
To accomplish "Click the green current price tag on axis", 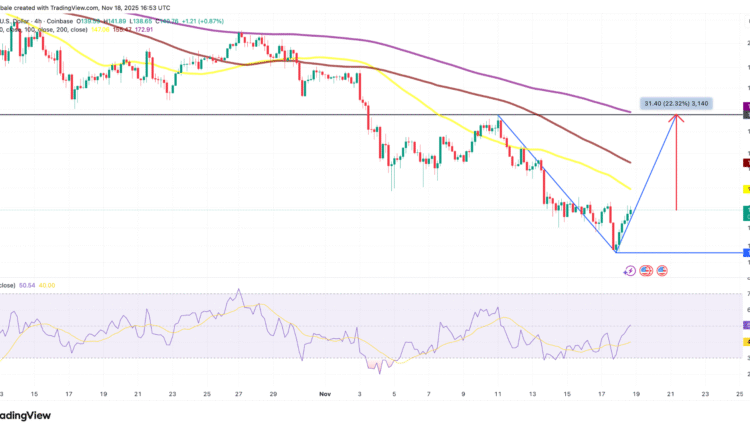I will coord(745,213).
